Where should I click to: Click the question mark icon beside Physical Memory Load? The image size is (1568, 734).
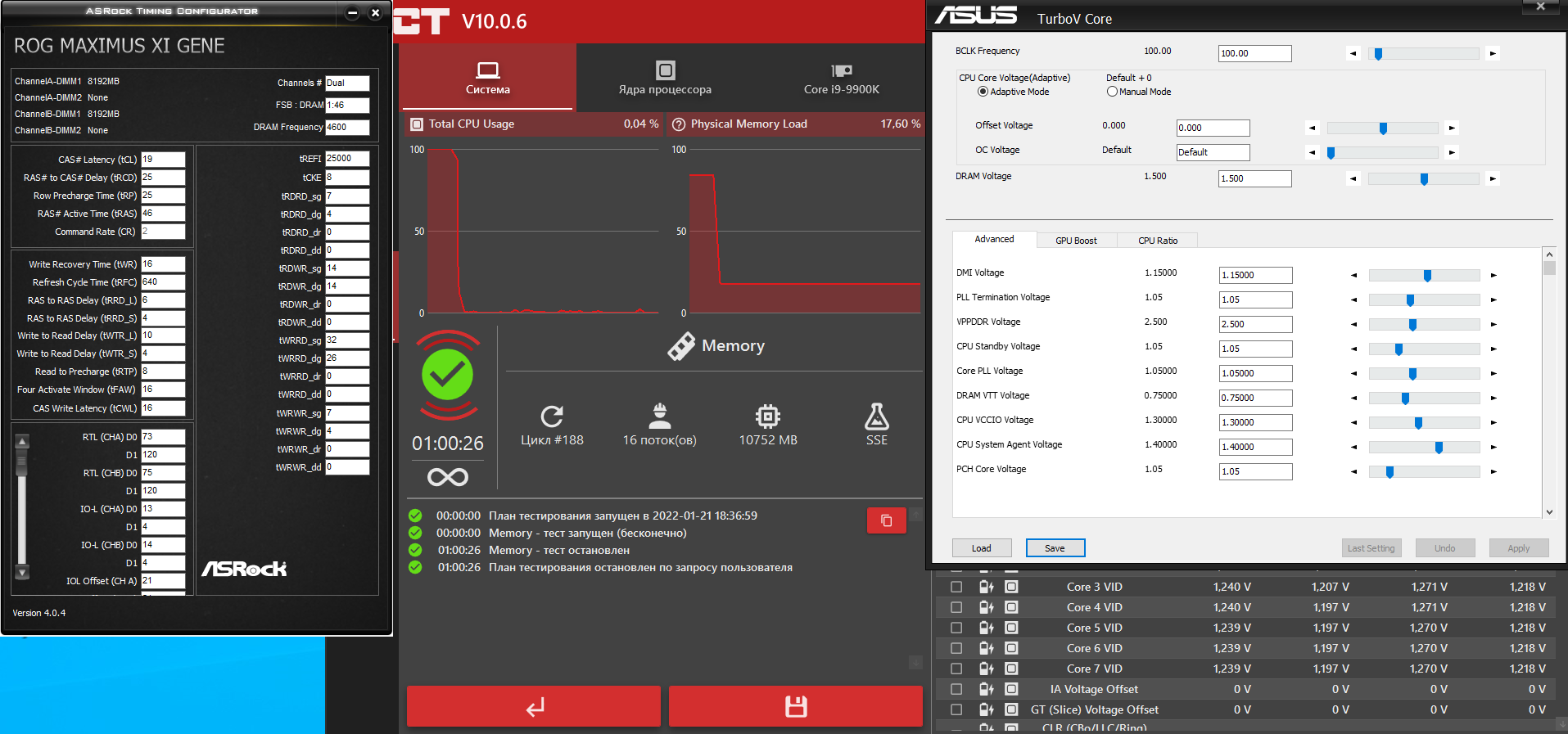pyautogui.click(x=679, y=124)
